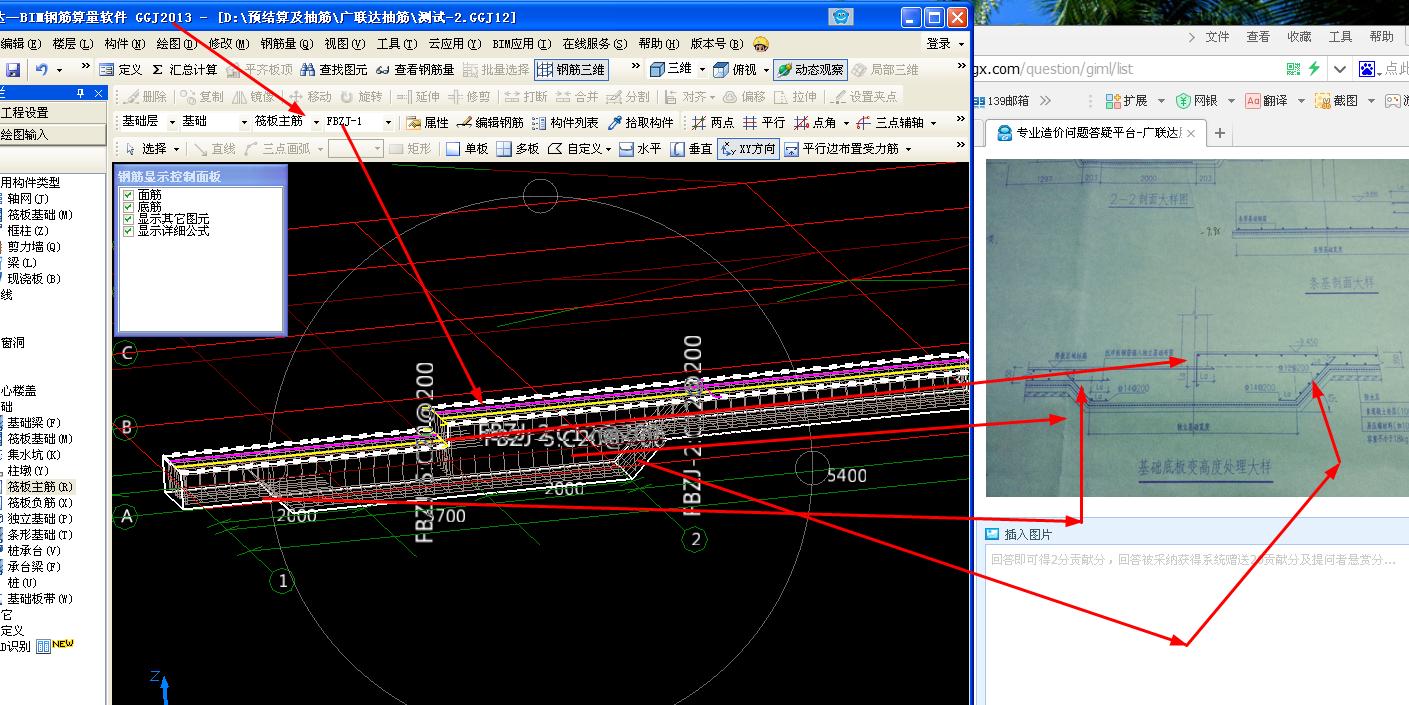
Task: Open 查看钢筋量 rebar quantity viewer
Action: click(x=415, y=70)
